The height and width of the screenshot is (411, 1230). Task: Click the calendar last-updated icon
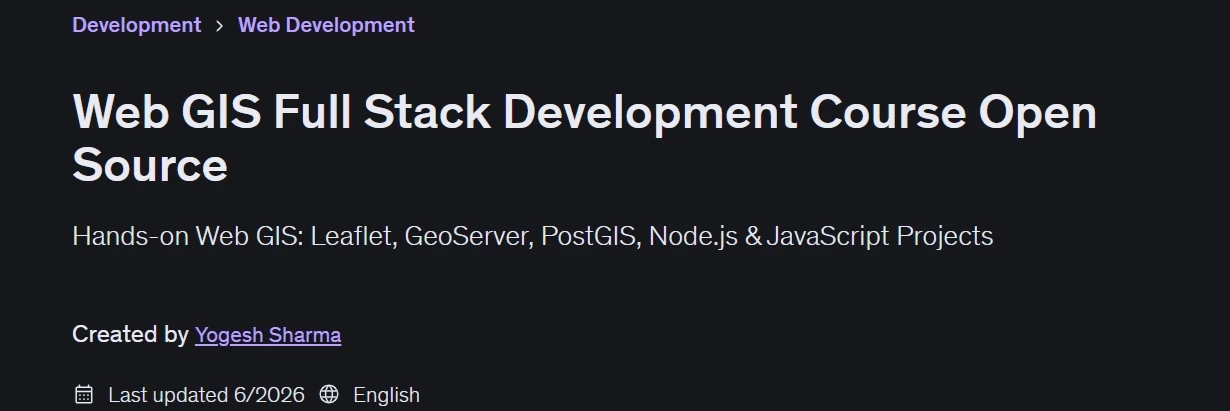(84, 395)
